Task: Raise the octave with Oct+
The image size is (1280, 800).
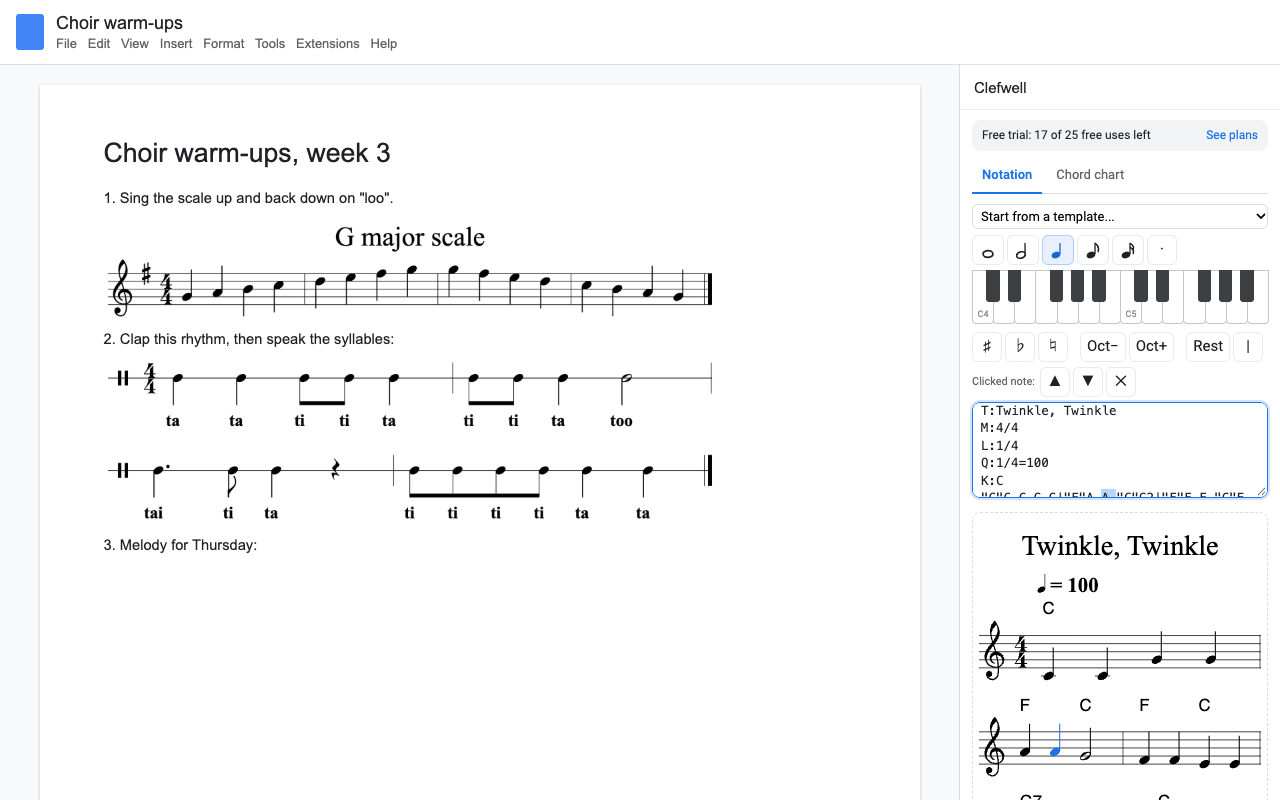Action: coord(1151,346)
